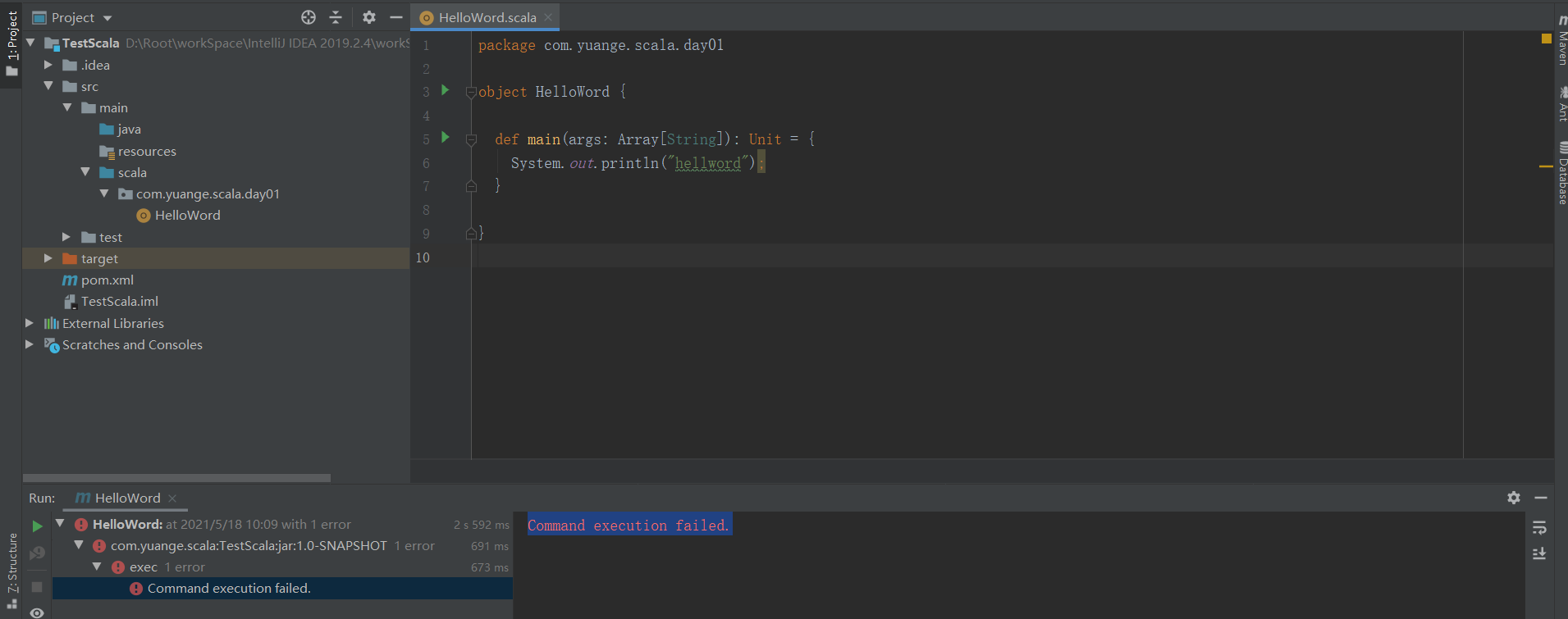This screenshot has height=619, width=1568.
Task: Collapse the scala folder
Action: 85,171
